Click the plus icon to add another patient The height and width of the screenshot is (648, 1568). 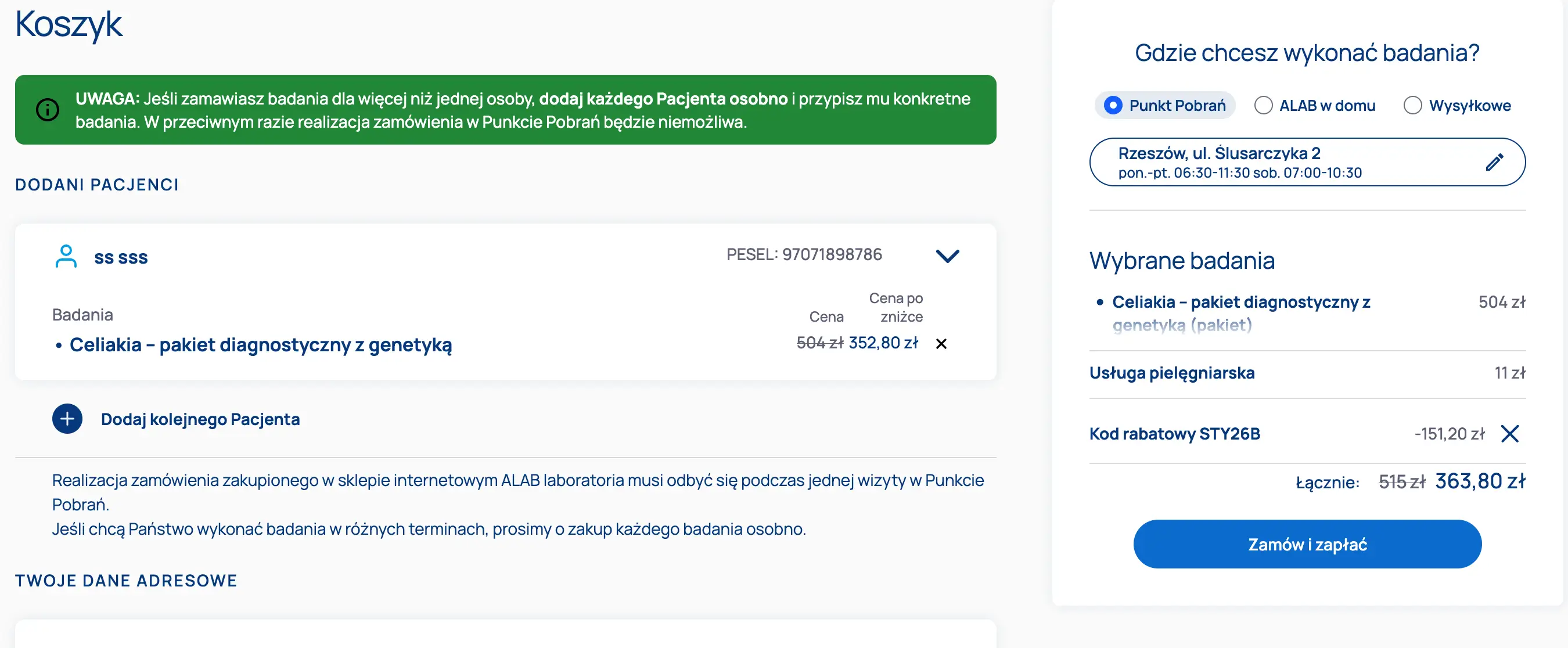(x=67, y=419)
